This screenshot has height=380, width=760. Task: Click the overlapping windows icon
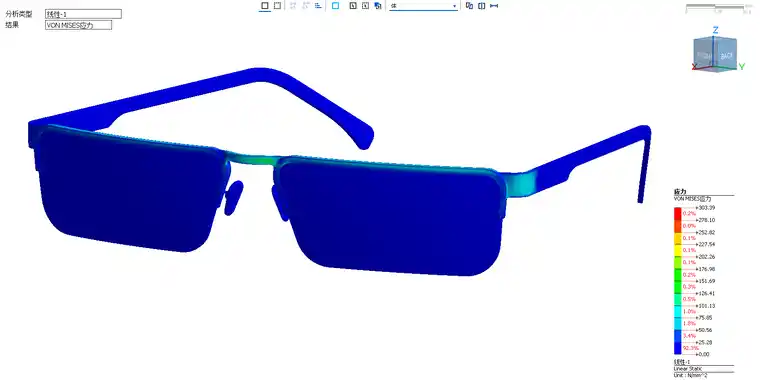click(469, 6)
